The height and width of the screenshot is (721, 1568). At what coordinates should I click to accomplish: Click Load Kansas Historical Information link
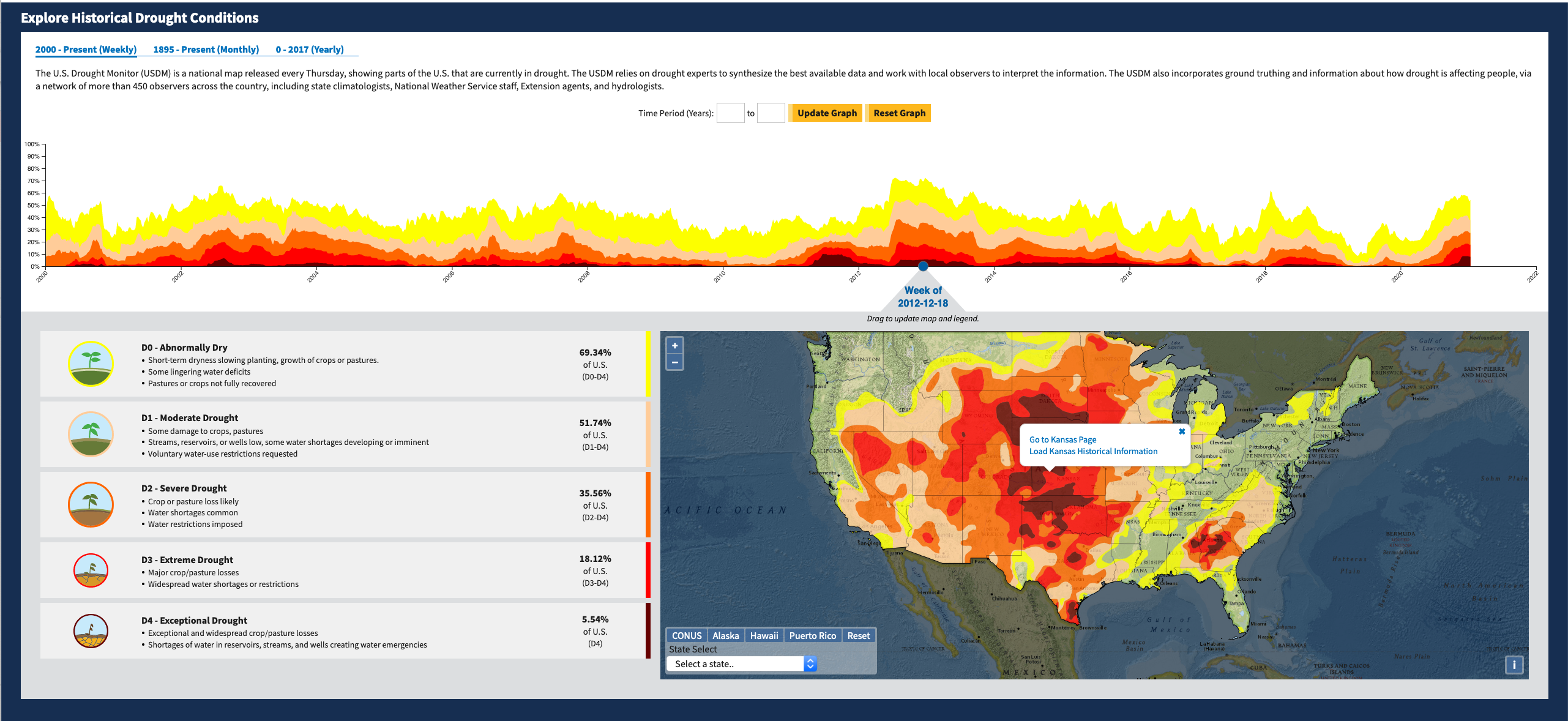point(1093,451)
